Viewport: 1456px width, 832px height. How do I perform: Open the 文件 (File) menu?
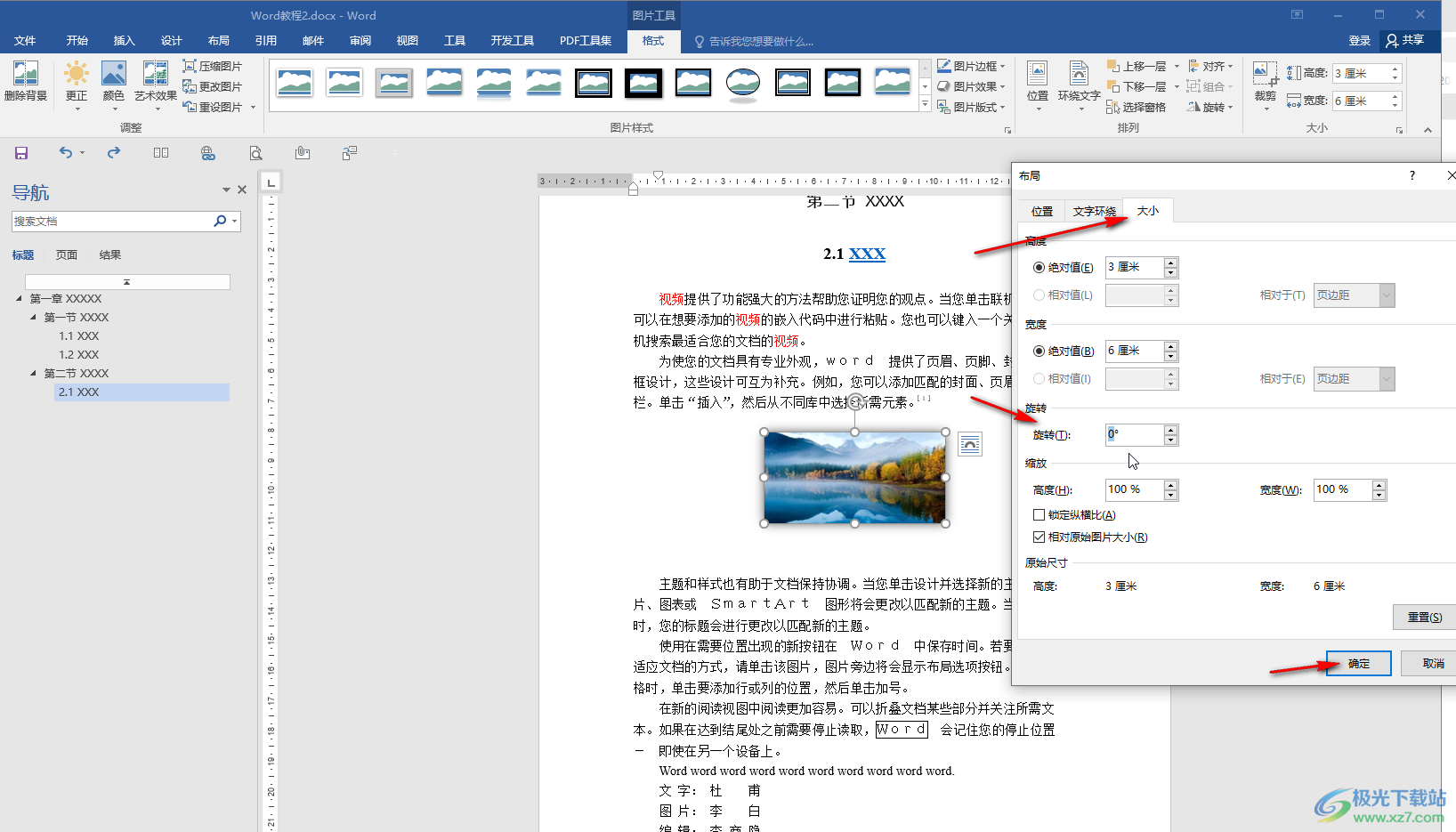pos(25,41)
